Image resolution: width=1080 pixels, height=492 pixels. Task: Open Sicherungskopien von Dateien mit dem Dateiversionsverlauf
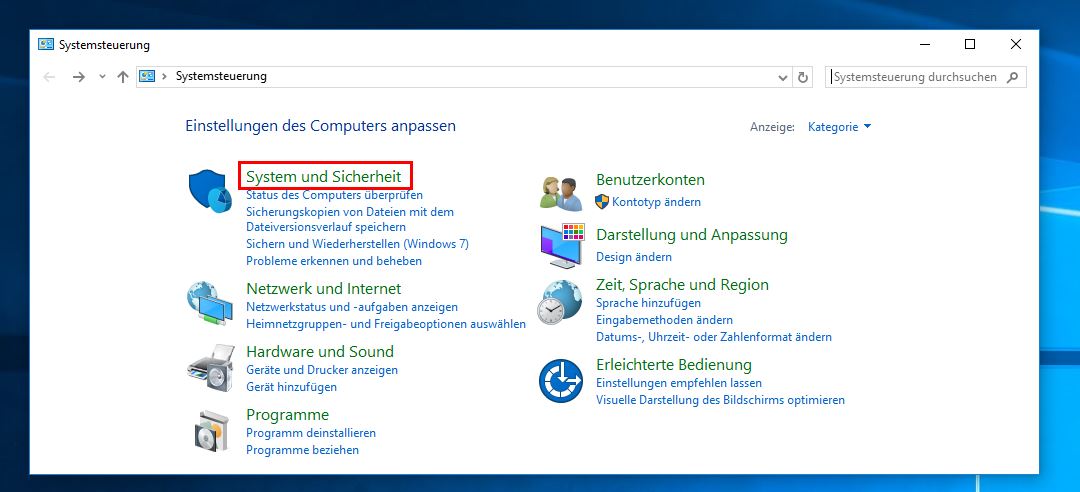(350, 219)
